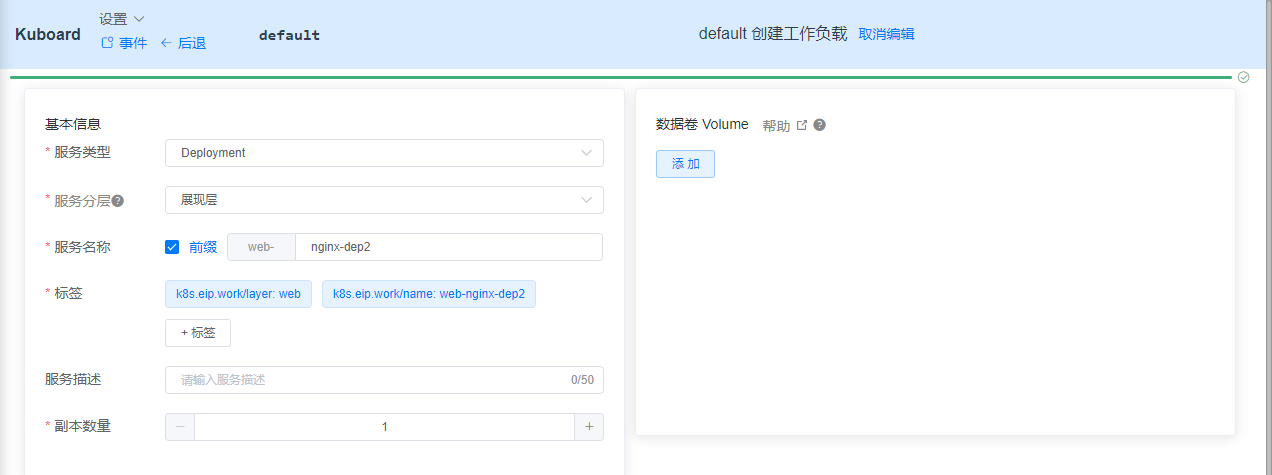Click 取消编辑 to cancel editing
1272x475 pixels.
tap(886, 34)
